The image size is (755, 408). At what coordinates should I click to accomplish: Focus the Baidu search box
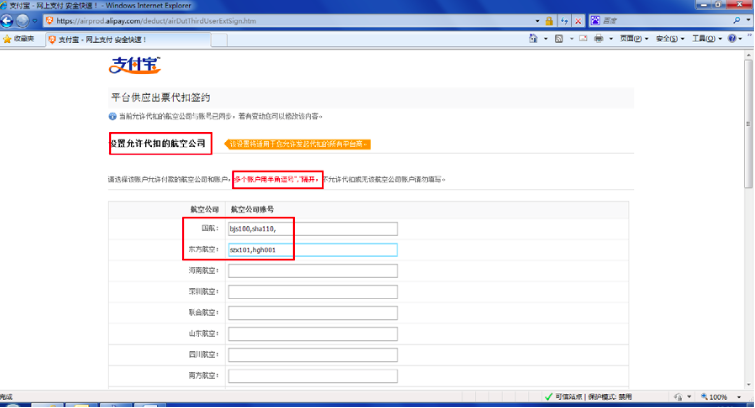click(x=664, y=21)
